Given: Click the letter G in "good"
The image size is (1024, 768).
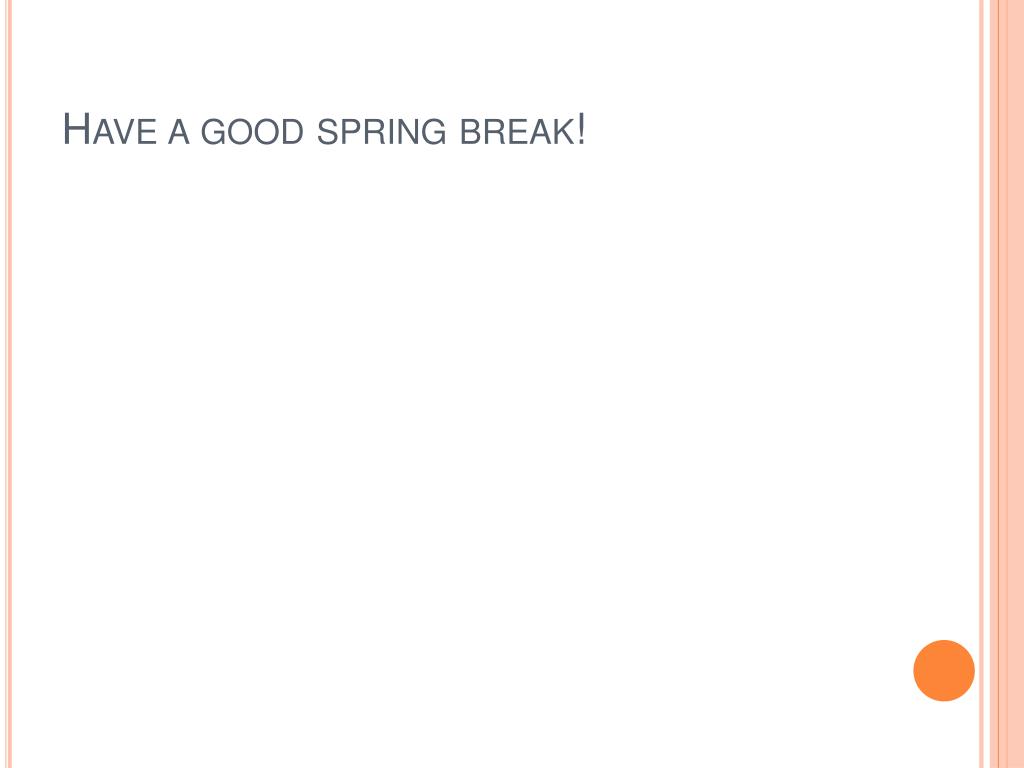Looking at the screenshot, I should [213, 131].
